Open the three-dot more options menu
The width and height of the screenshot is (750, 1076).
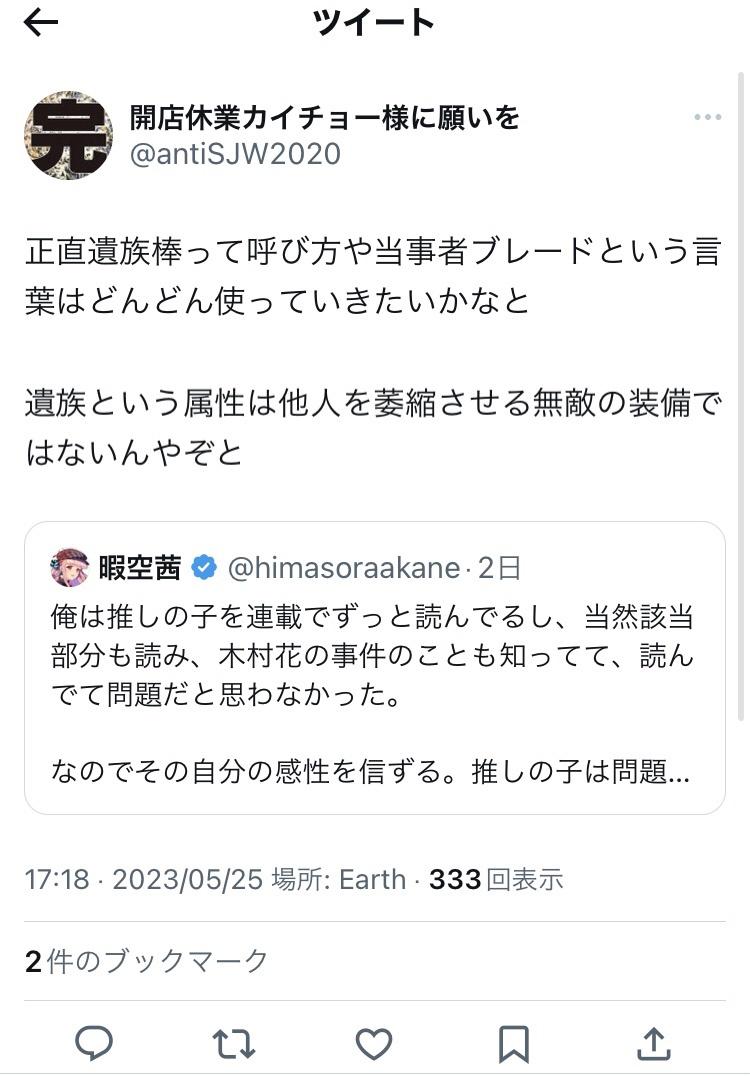pos(707,118)
